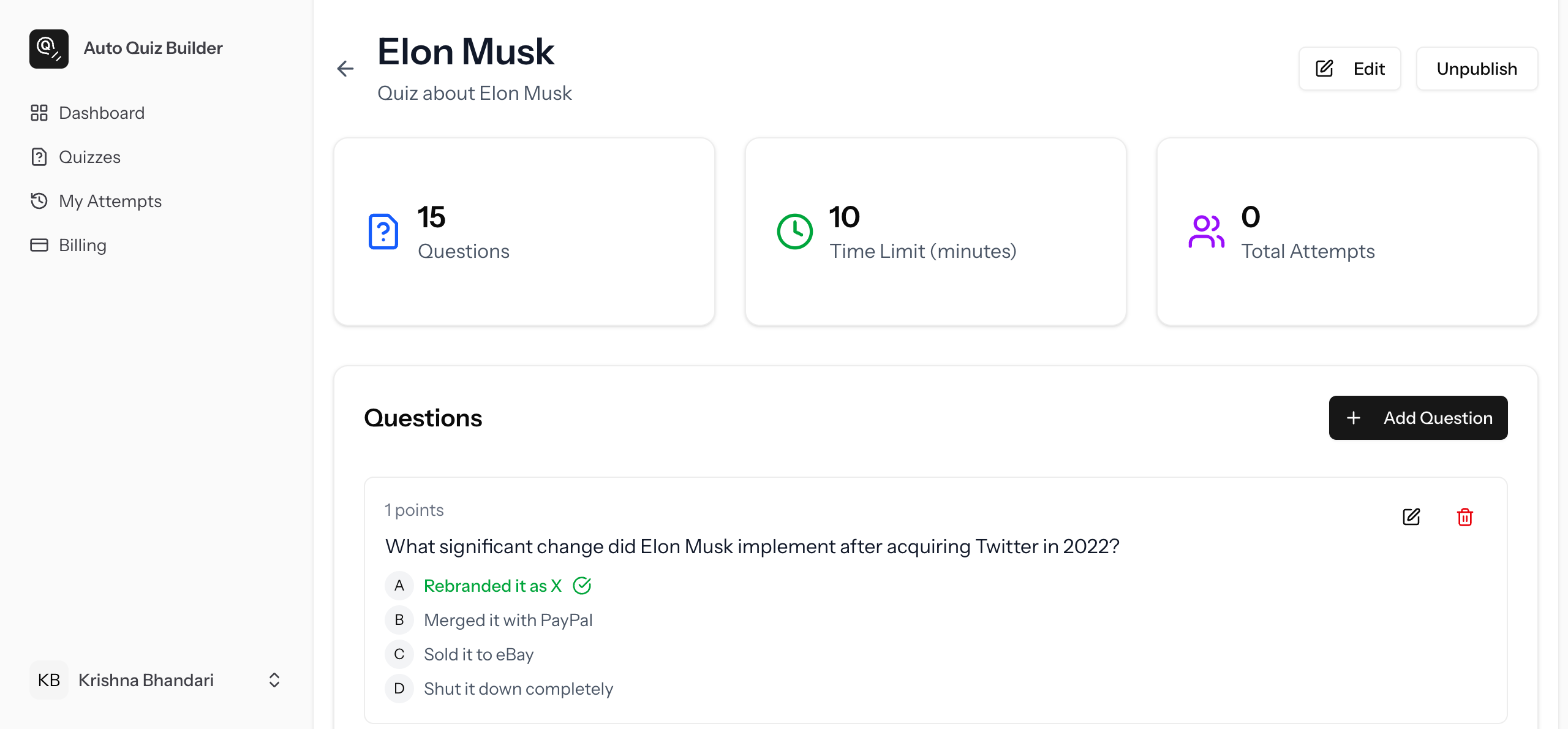This screenshot has width=1568, height=729.
Task: Click the Add Question button
Action: pyautogui.click(x=1418, y=418)
